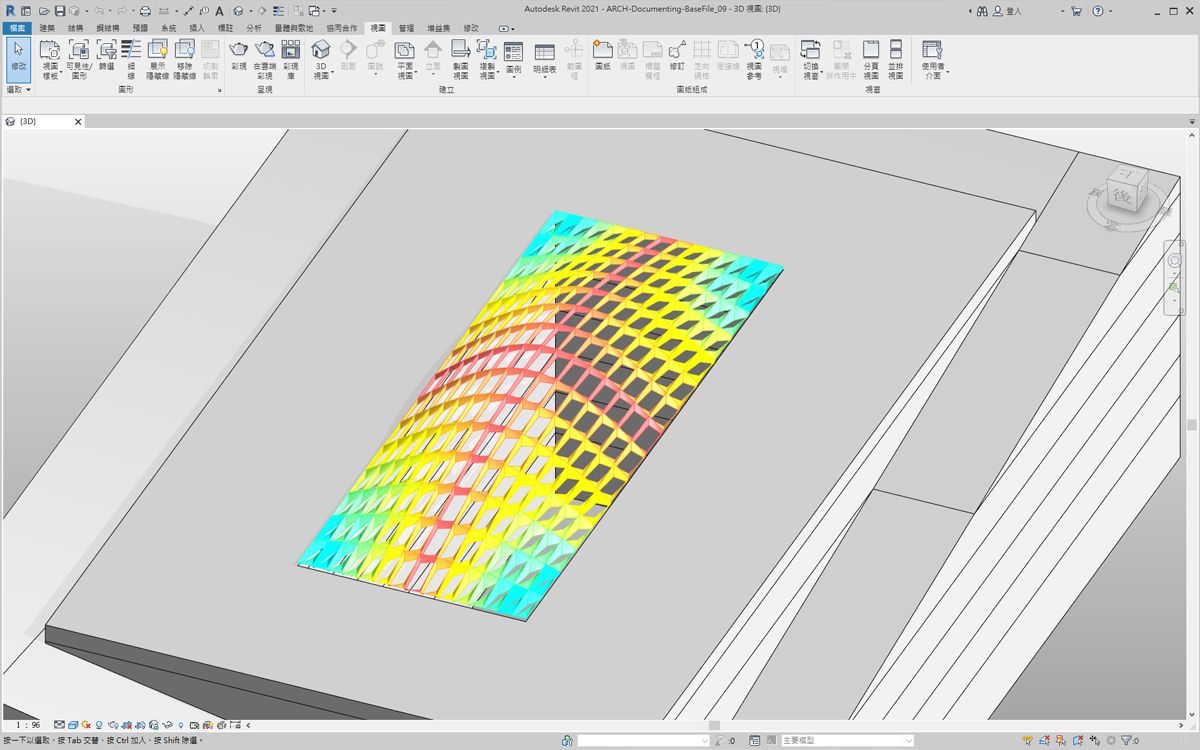Click 並排視圖 (Tile Views)
The image size is (1200, 750).
pos(896,60)
